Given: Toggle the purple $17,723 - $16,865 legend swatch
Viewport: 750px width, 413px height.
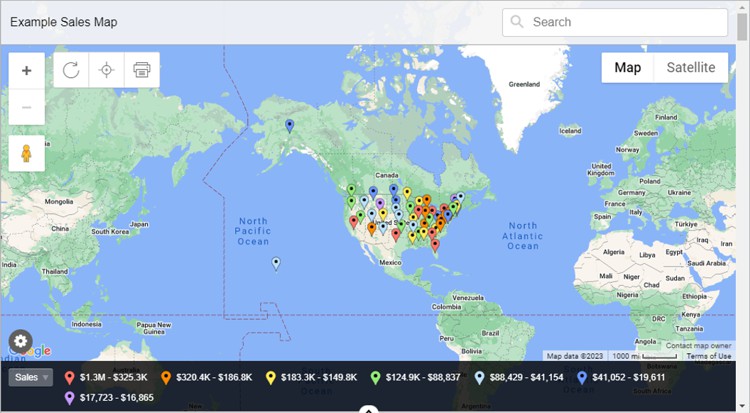Looking at the screenshot, I should 108,397.
